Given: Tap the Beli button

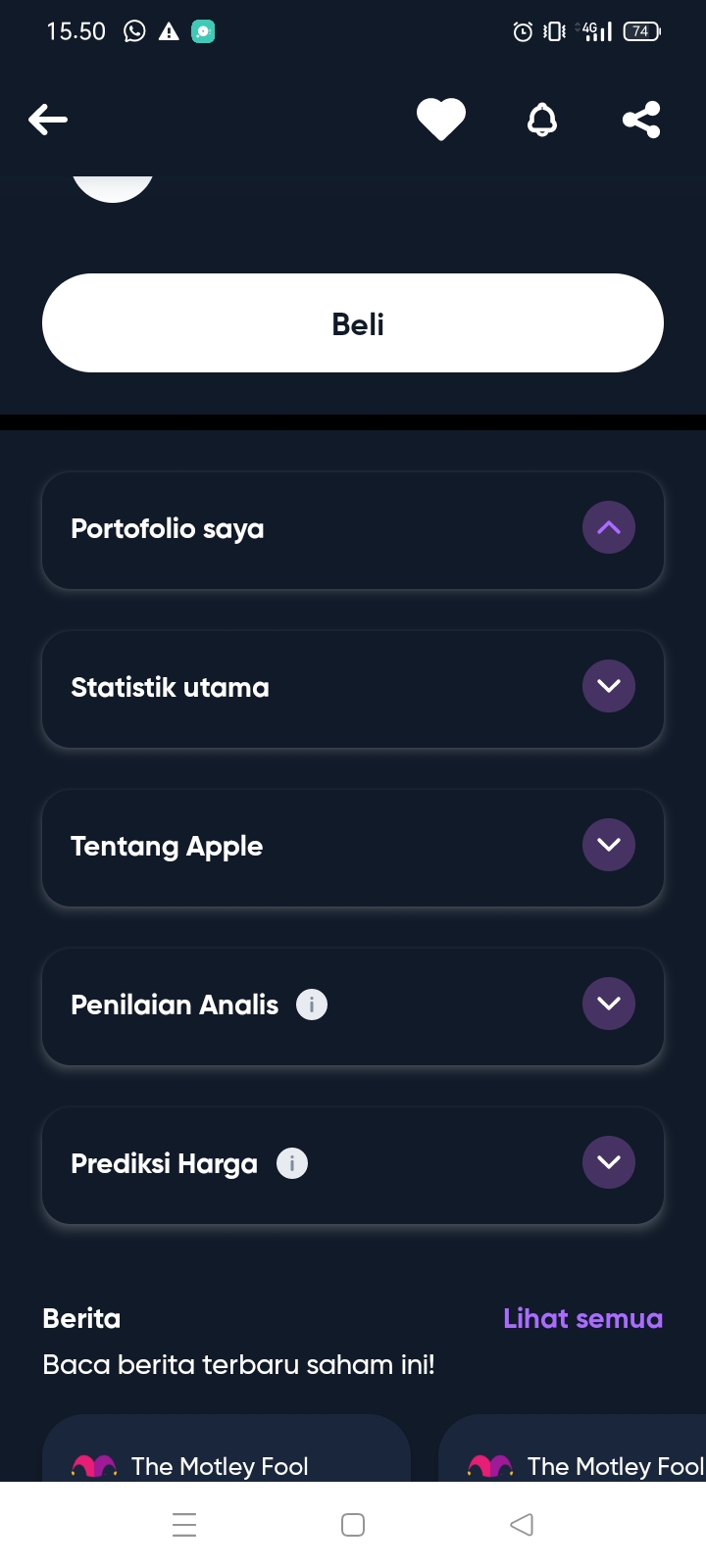Looking at the screenshot, I should point(353,323).
